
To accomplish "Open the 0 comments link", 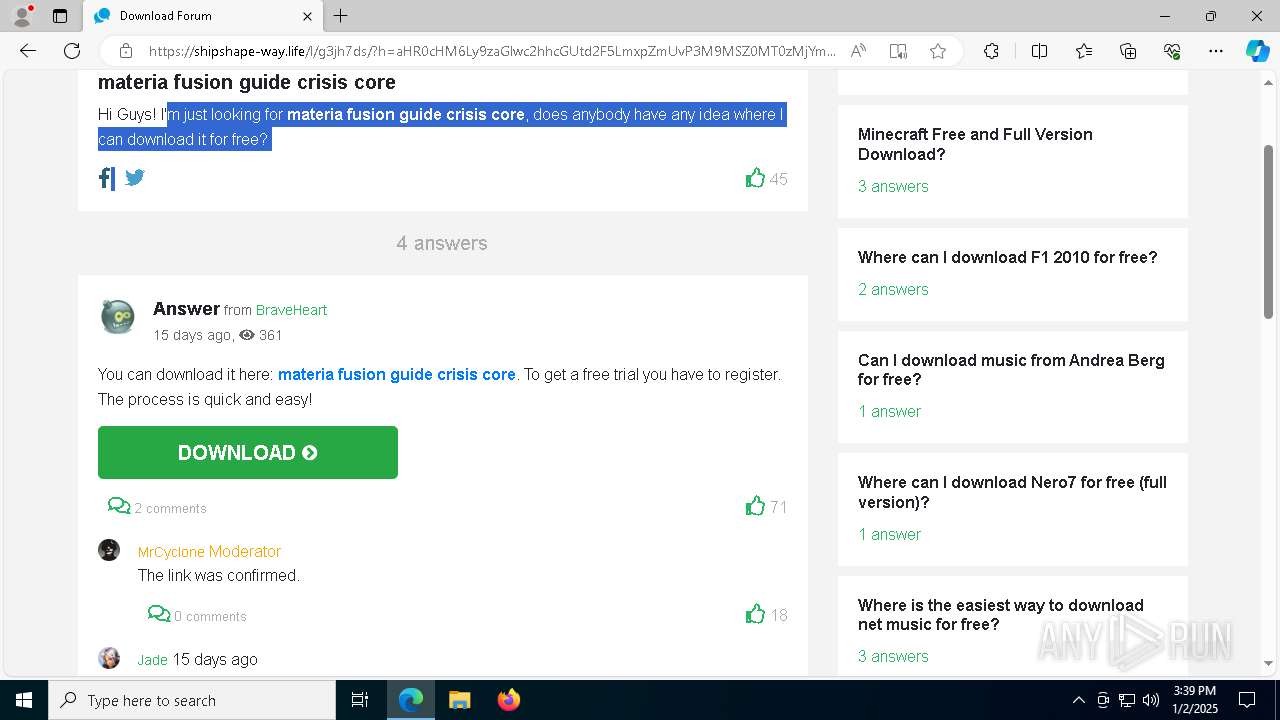I will click(x=197, y=615).
